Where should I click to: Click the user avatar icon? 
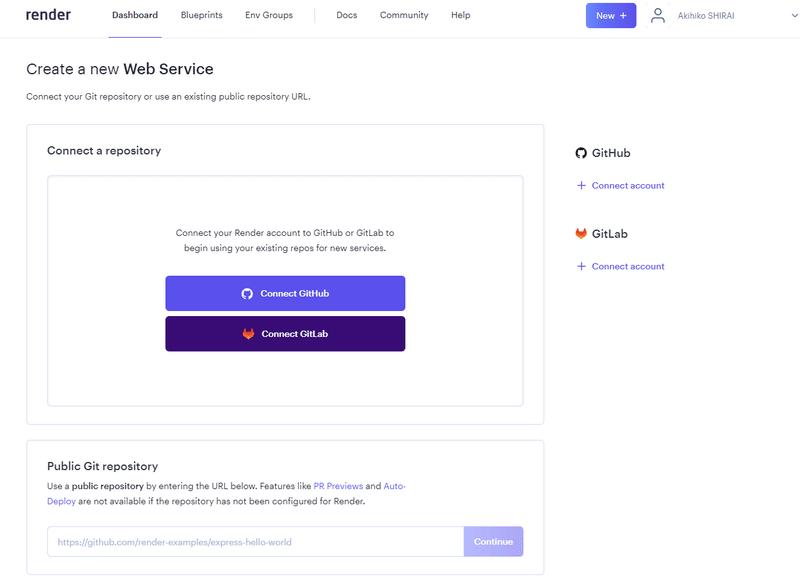click(x=657, y=15)
